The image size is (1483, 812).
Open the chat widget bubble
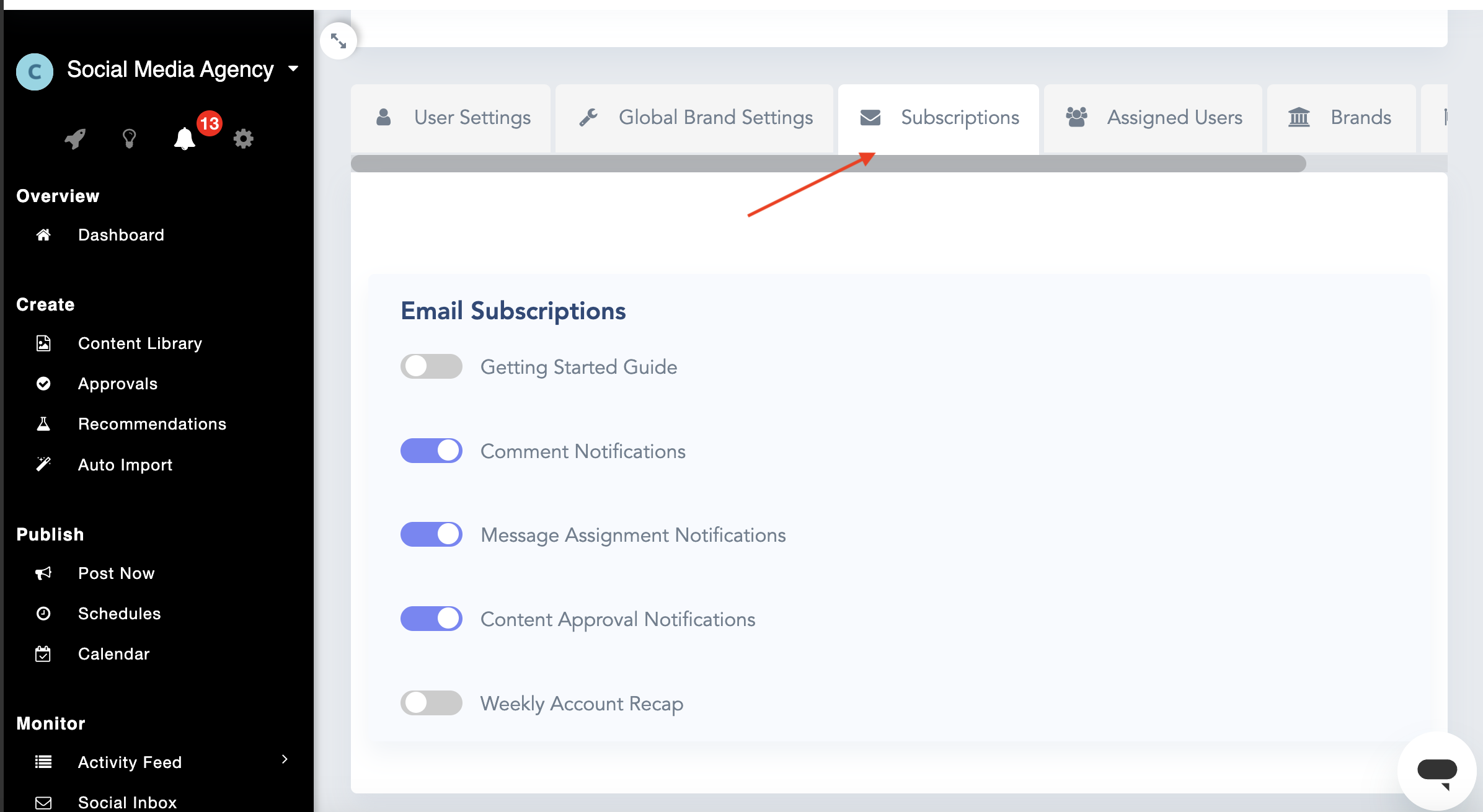click(1437, 770)
